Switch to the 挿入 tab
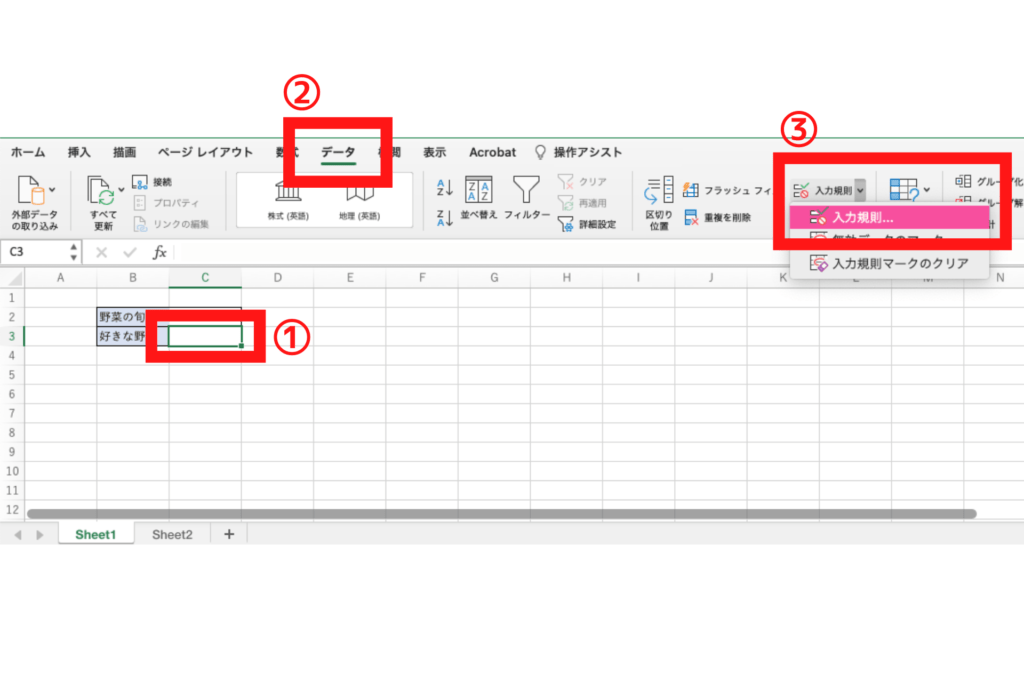The image size is (1024, 682). pos(79,152)
